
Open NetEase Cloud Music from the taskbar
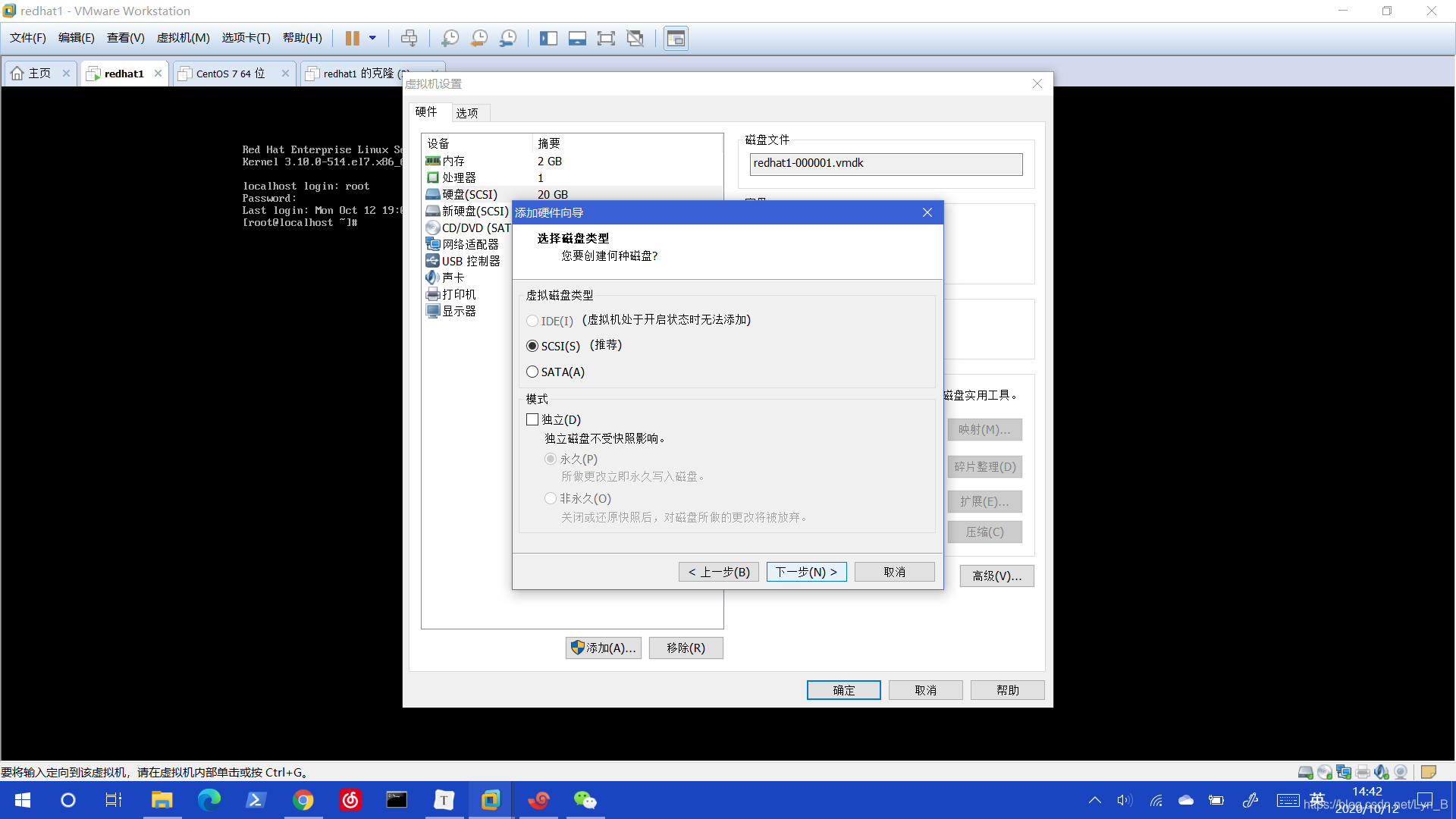click(350, 800)
